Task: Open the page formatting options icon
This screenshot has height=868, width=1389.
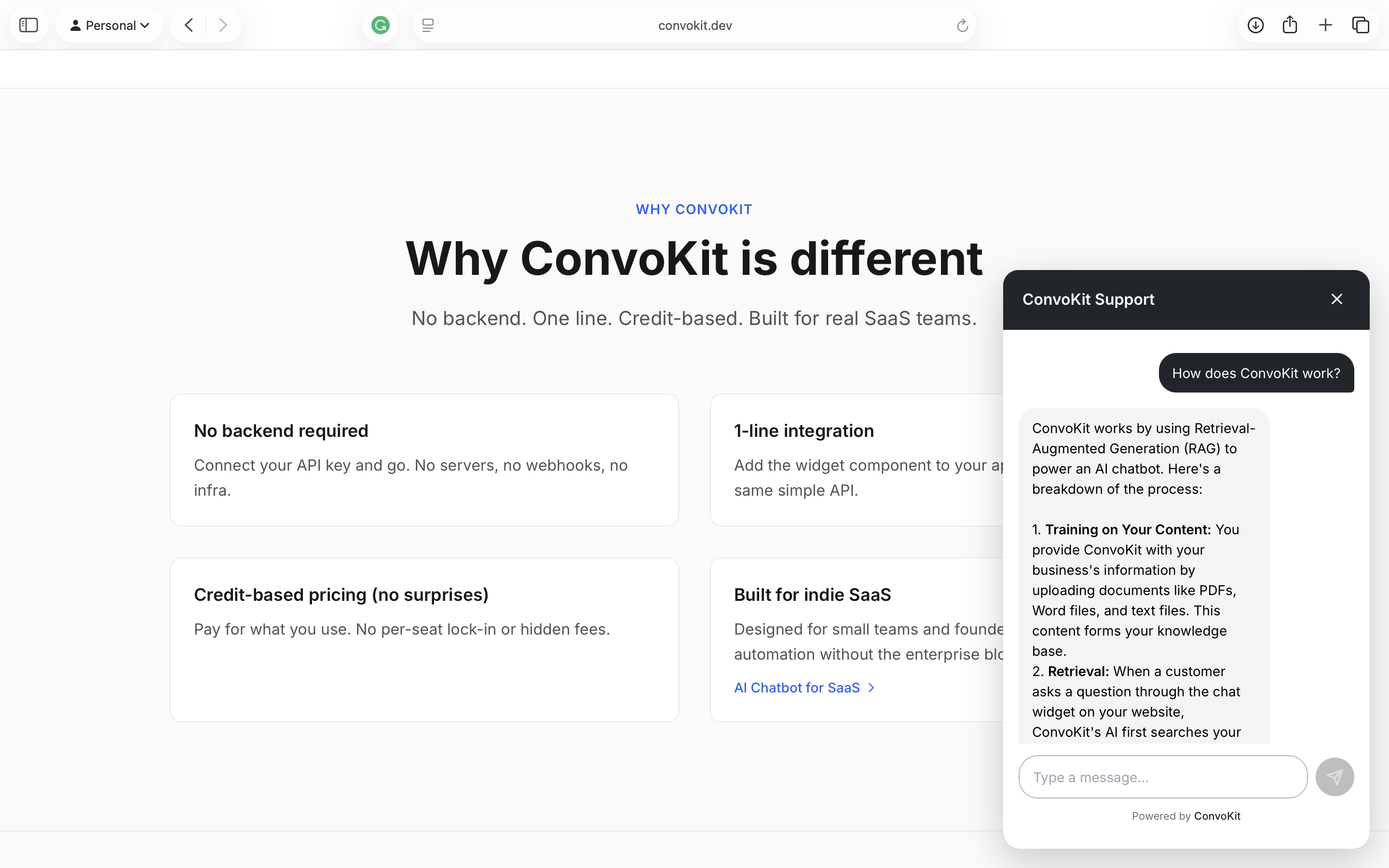Action: click(427, 25)
